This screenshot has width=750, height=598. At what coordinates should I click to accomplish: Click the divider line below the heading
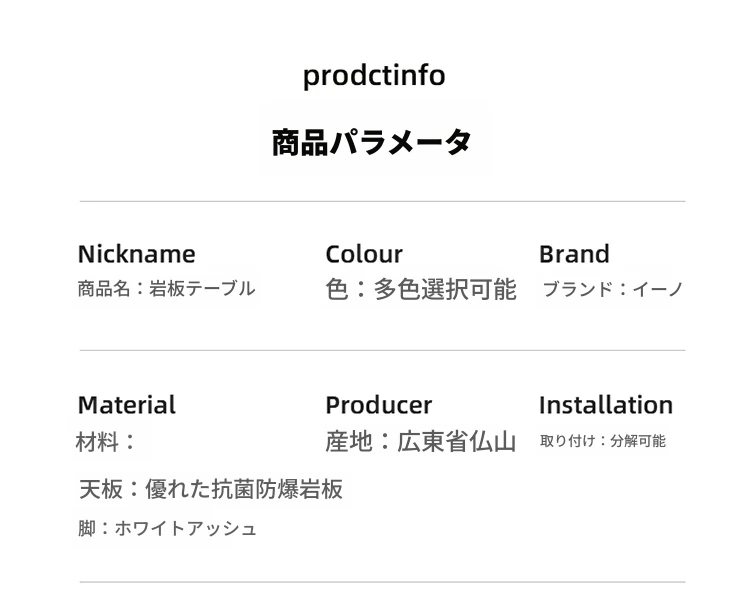(382, 201)
